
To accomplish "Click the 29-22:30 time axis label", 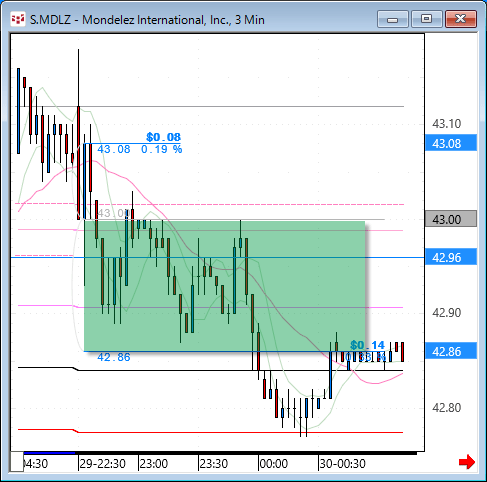I will pos(103,464).
